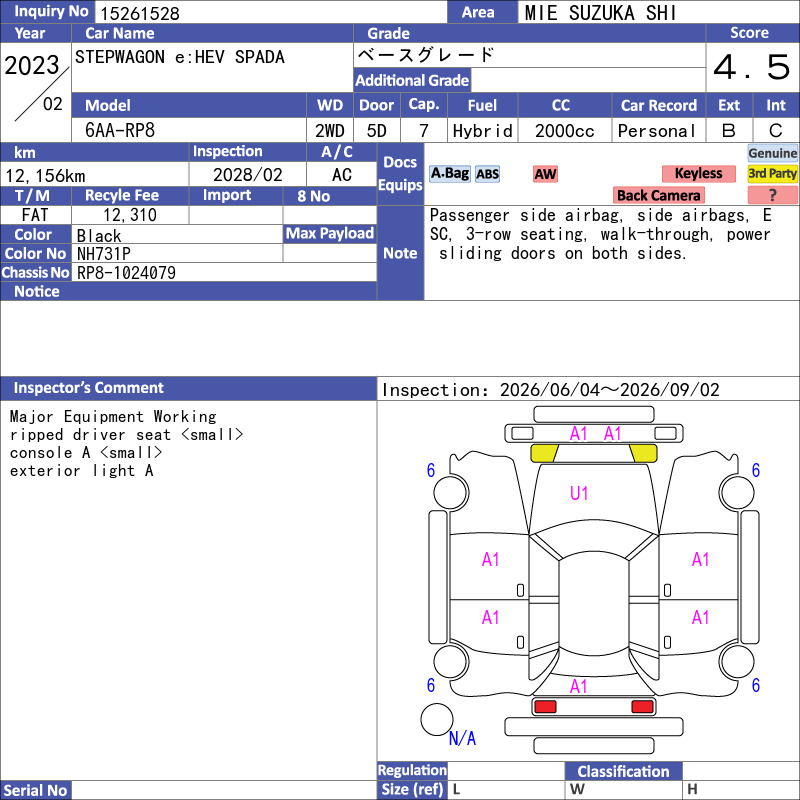This screenshot has height=800, width=800.
Task: Click the A-Bag equipment badge
Action: (449, 174)
